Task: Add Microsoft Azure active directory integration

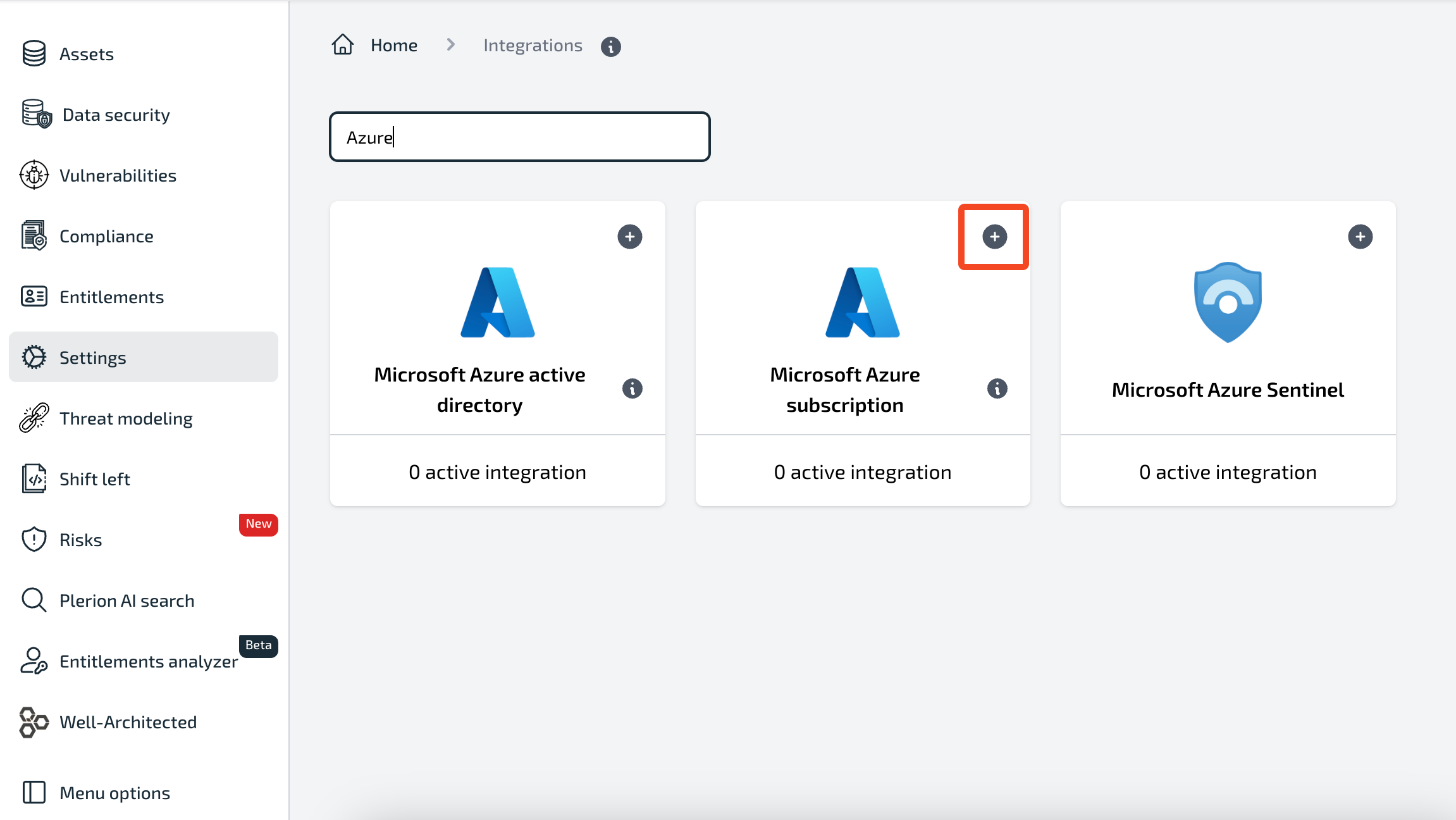Action: click(630, 237)
